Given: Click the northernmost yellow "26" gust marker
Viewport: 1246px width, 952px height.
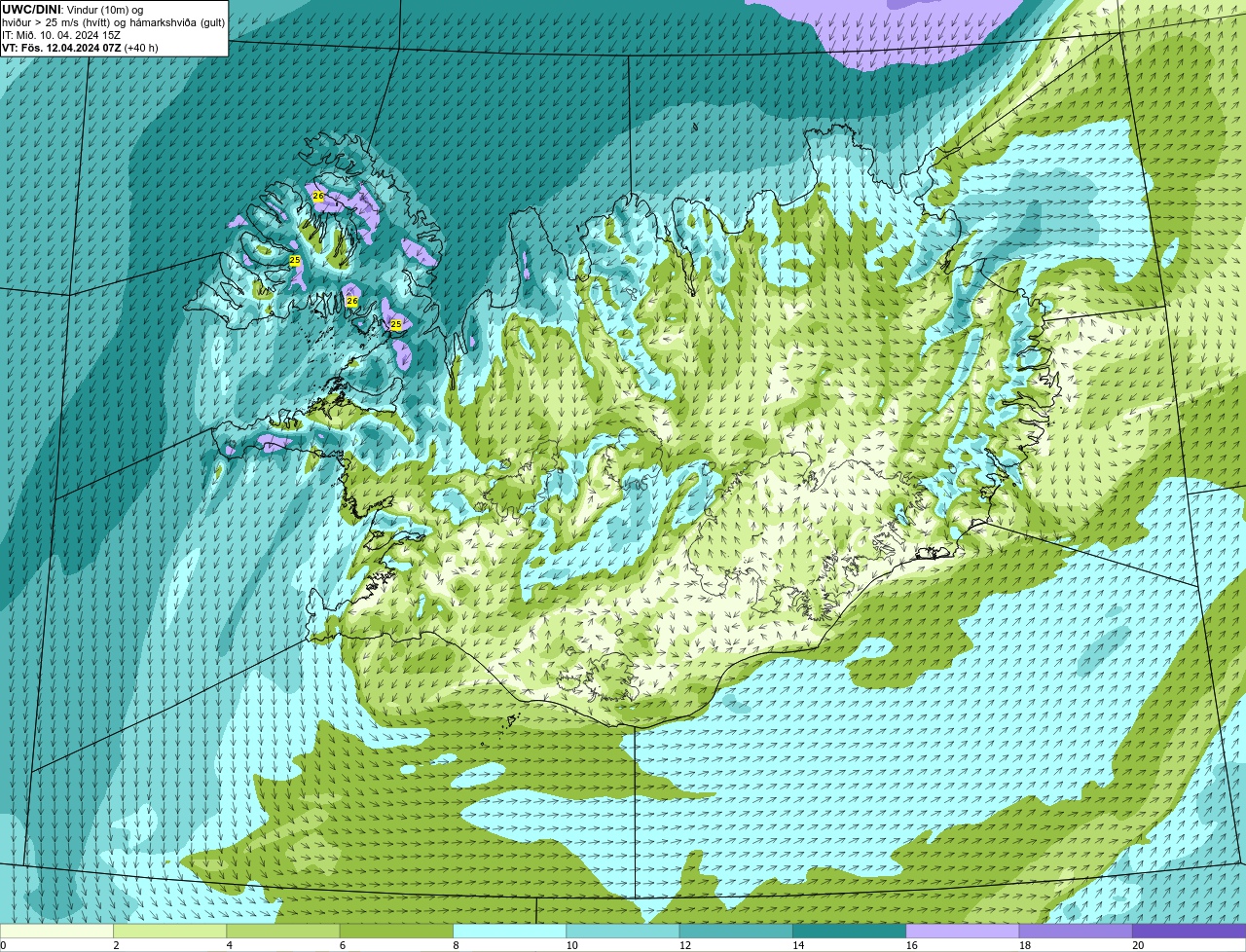Looking at the screenshot, I should pyautogui.click(x=317, y=196).
